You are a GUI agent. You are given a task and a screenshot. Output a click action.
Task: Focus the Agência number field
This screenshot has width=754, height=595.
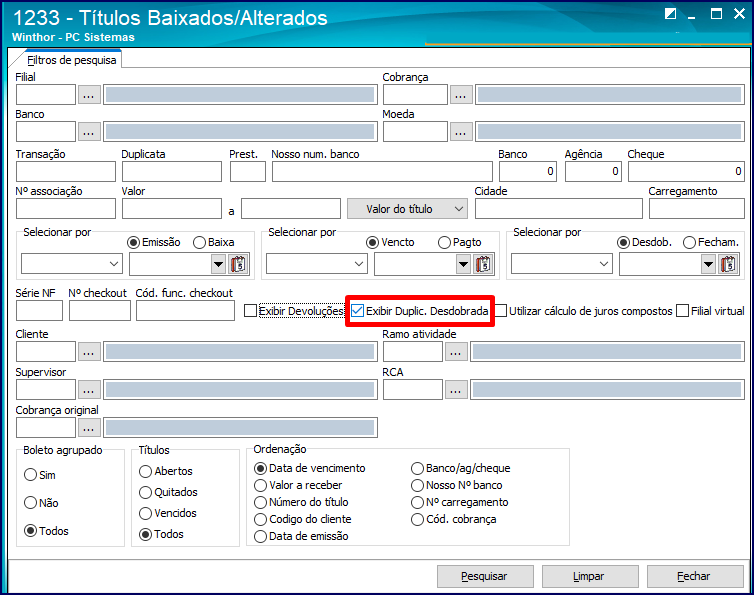[593, 172]
